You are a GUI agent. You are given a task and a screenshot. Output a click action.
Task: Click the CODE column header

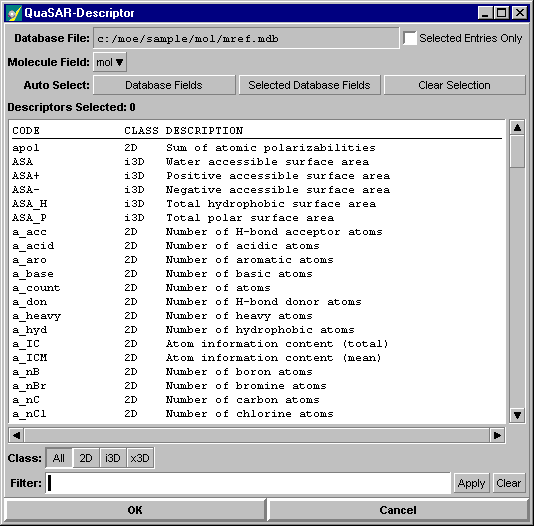coord(26,131)
